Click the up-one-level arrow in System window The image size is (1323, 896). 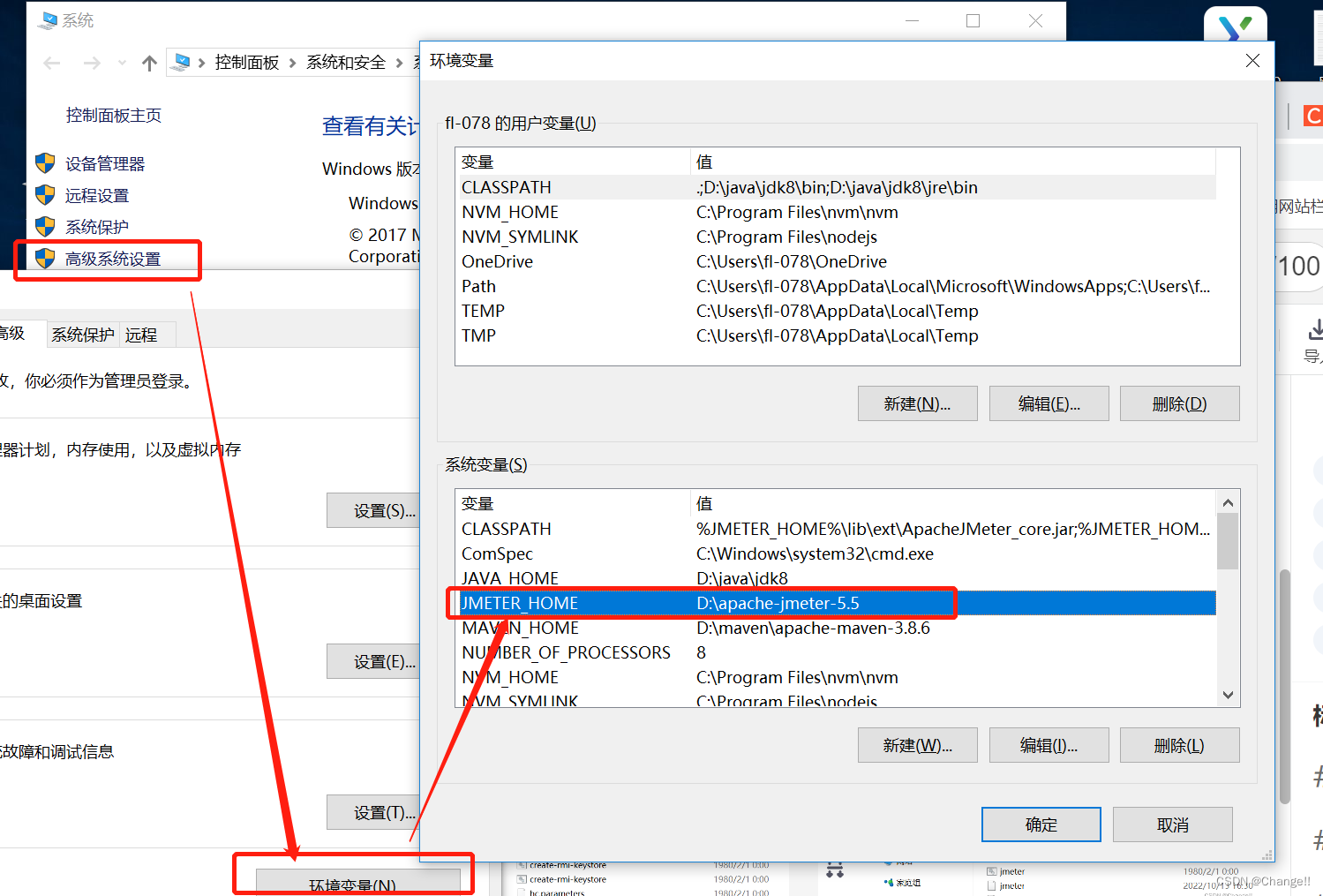tap(149, 63)
